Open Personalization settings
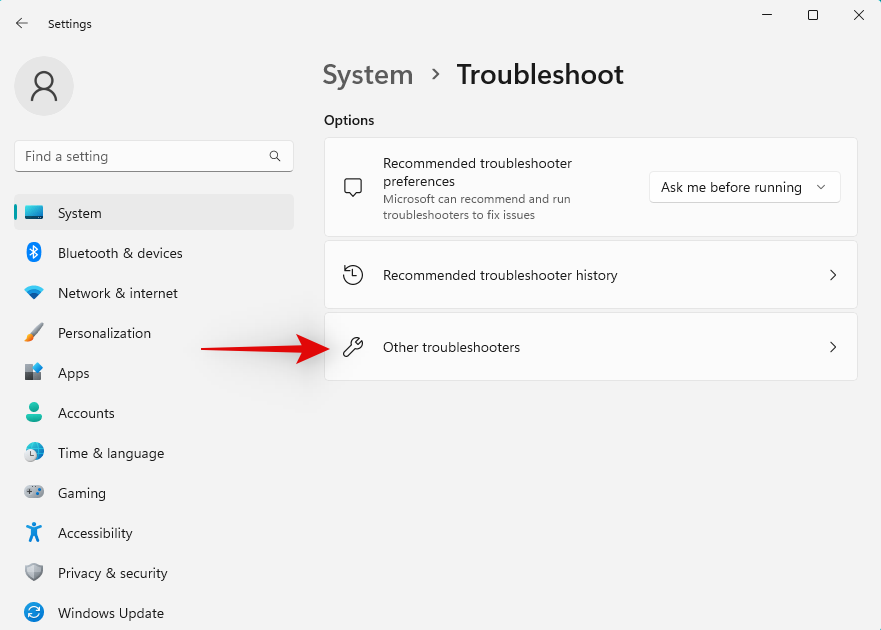The image size is (881, 630). pyautogui.click(x=153, y=333)
